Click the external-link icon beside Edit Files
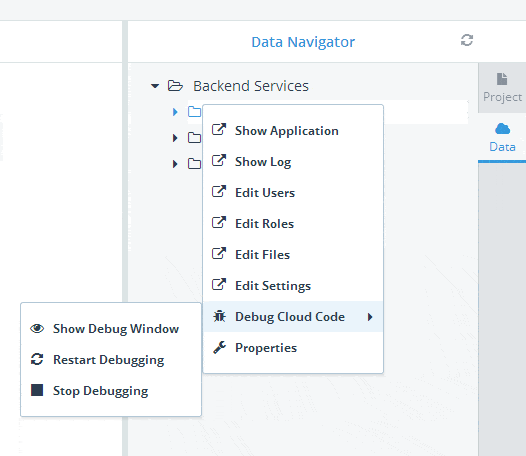Screen dimensions: 526x456 click(219, 253)
